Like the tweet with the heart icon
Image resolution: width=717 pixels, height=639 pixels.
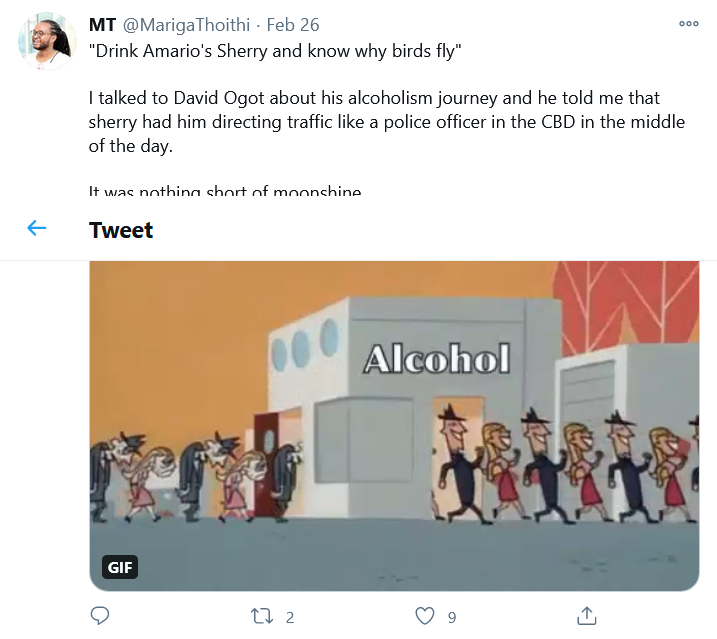click(425, 616)
